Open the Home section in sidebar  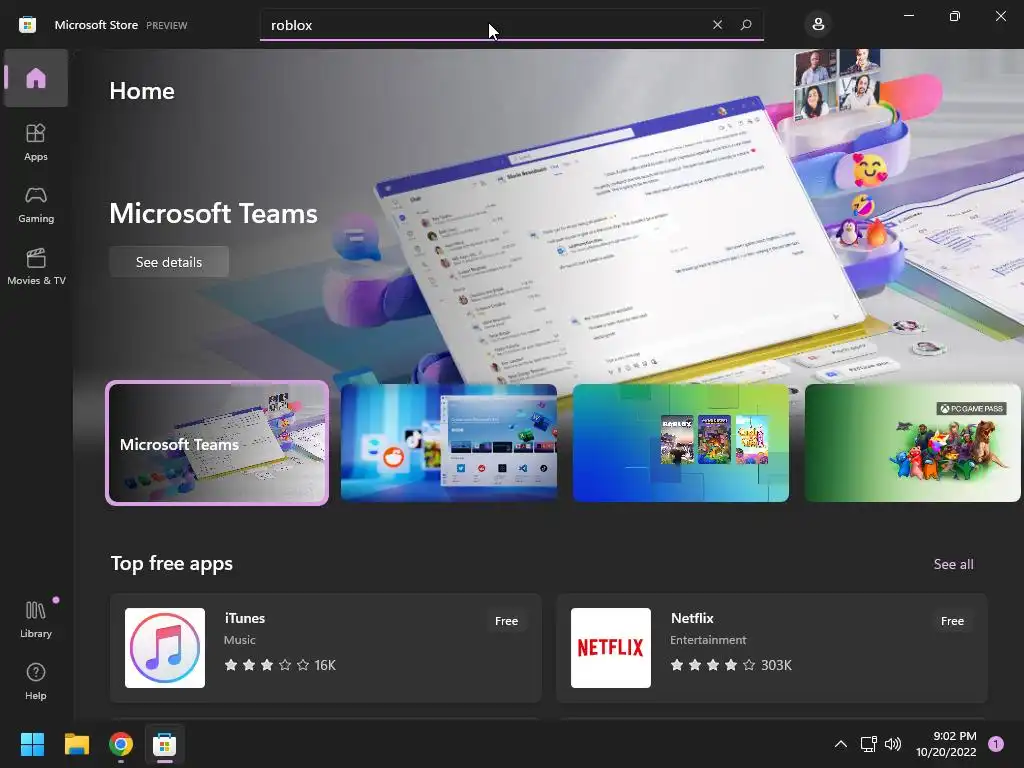tap(36, 78)
